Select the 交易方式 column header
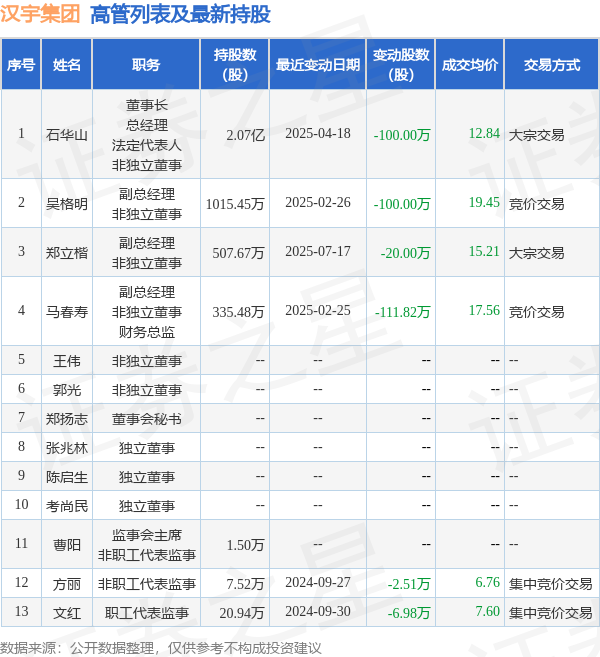Viewport: 600px width, 657px height. coord(552,65)
